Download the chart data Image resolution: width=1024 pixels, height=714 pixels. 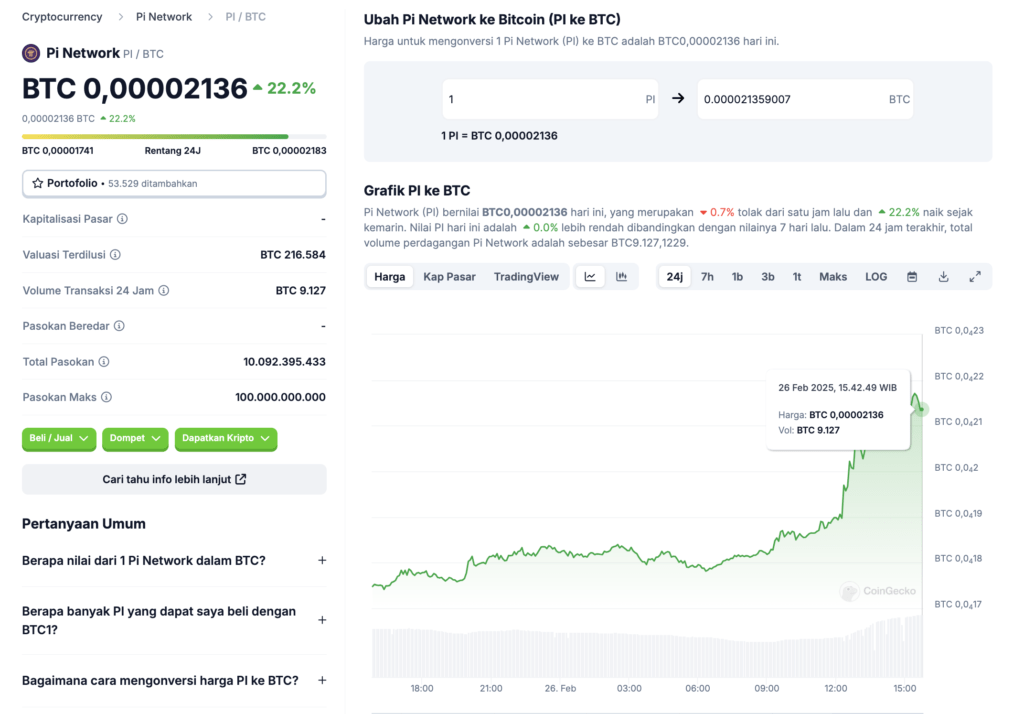click(x=943, y=277)
